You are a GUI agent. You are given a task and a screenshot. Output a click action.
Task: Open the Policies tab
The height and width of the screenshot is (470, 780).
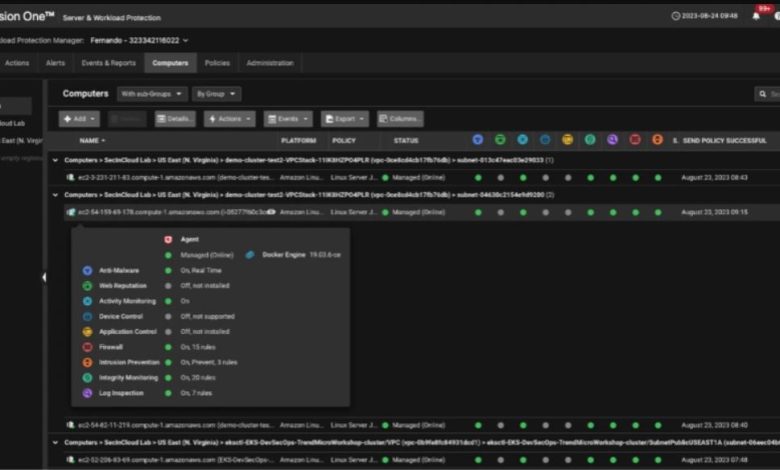point(217,63)
